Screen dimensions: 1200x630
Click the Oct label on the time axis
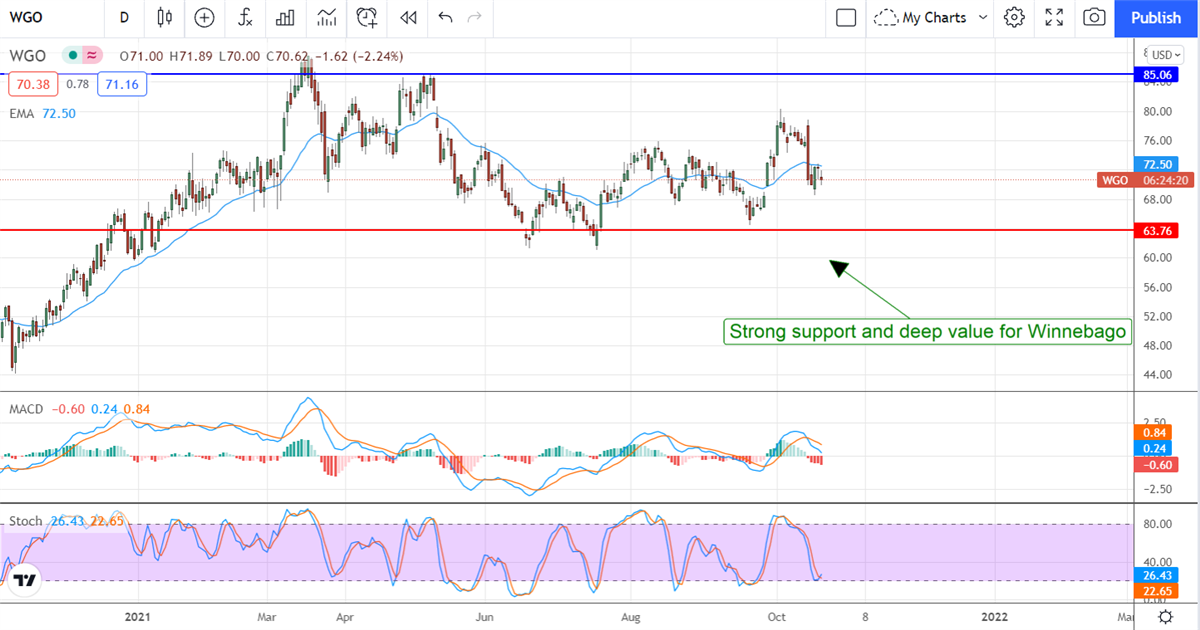[777, 617]
